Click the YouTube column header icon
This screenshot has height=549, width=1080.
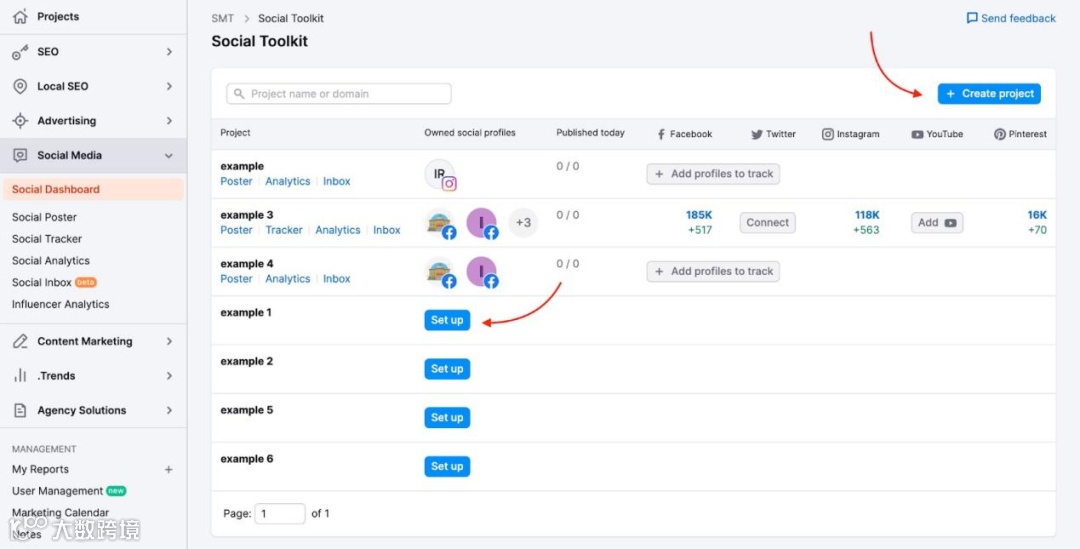[x=917, y=134]
